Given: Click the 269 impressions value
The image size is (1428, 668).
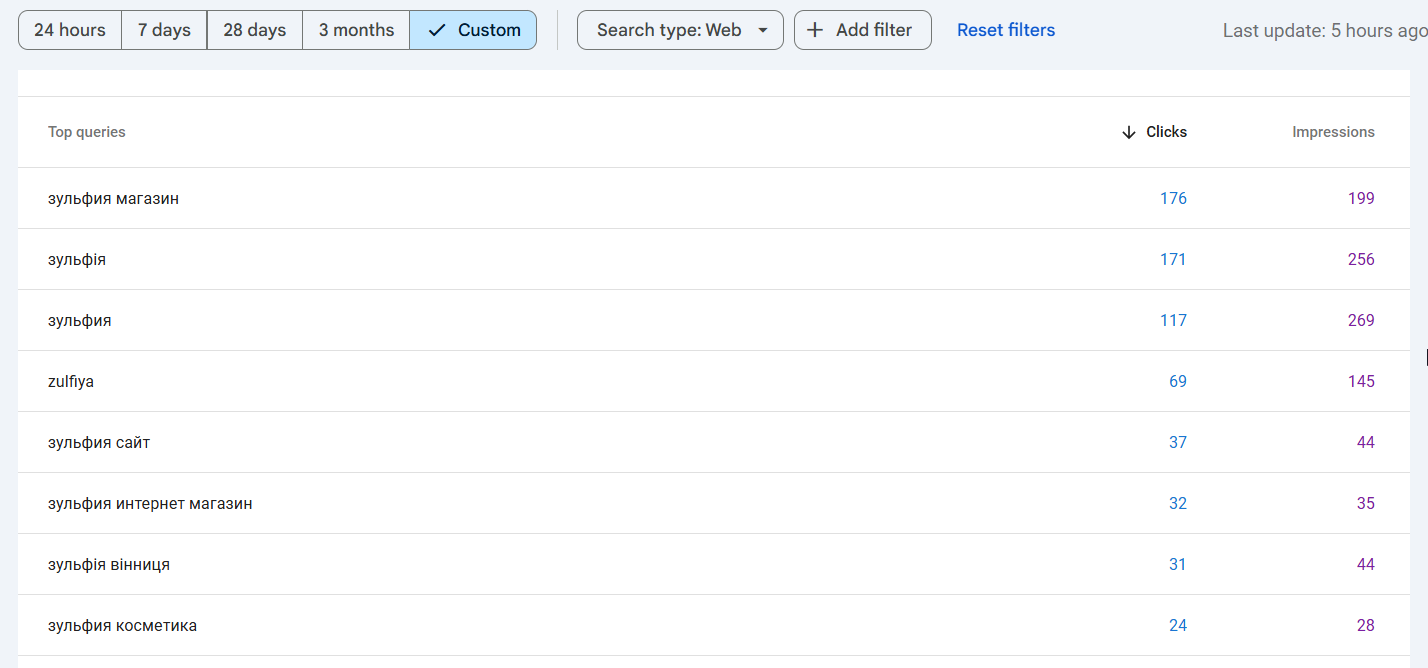Looking at the screenshot, I should click(x=1361, y=320).
